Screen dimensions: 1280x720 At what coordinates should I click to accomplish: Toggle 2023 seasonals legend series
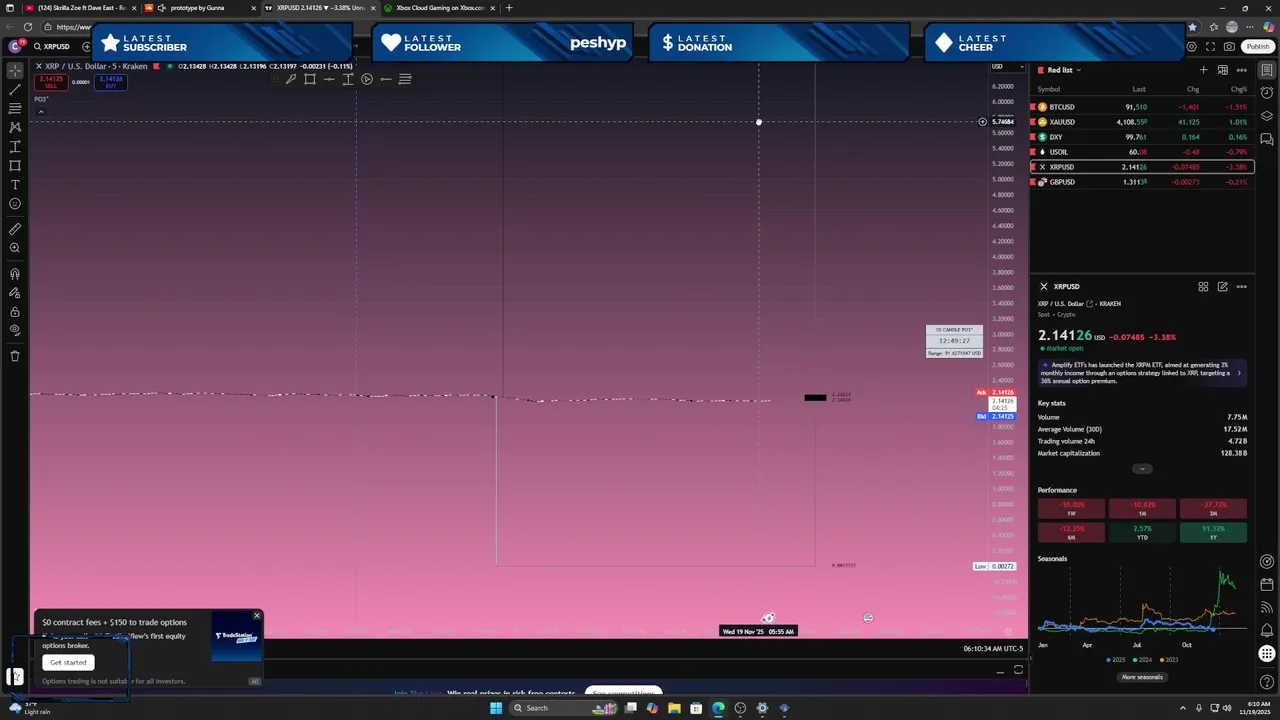pyautogui.click(x=1169, y=660)
